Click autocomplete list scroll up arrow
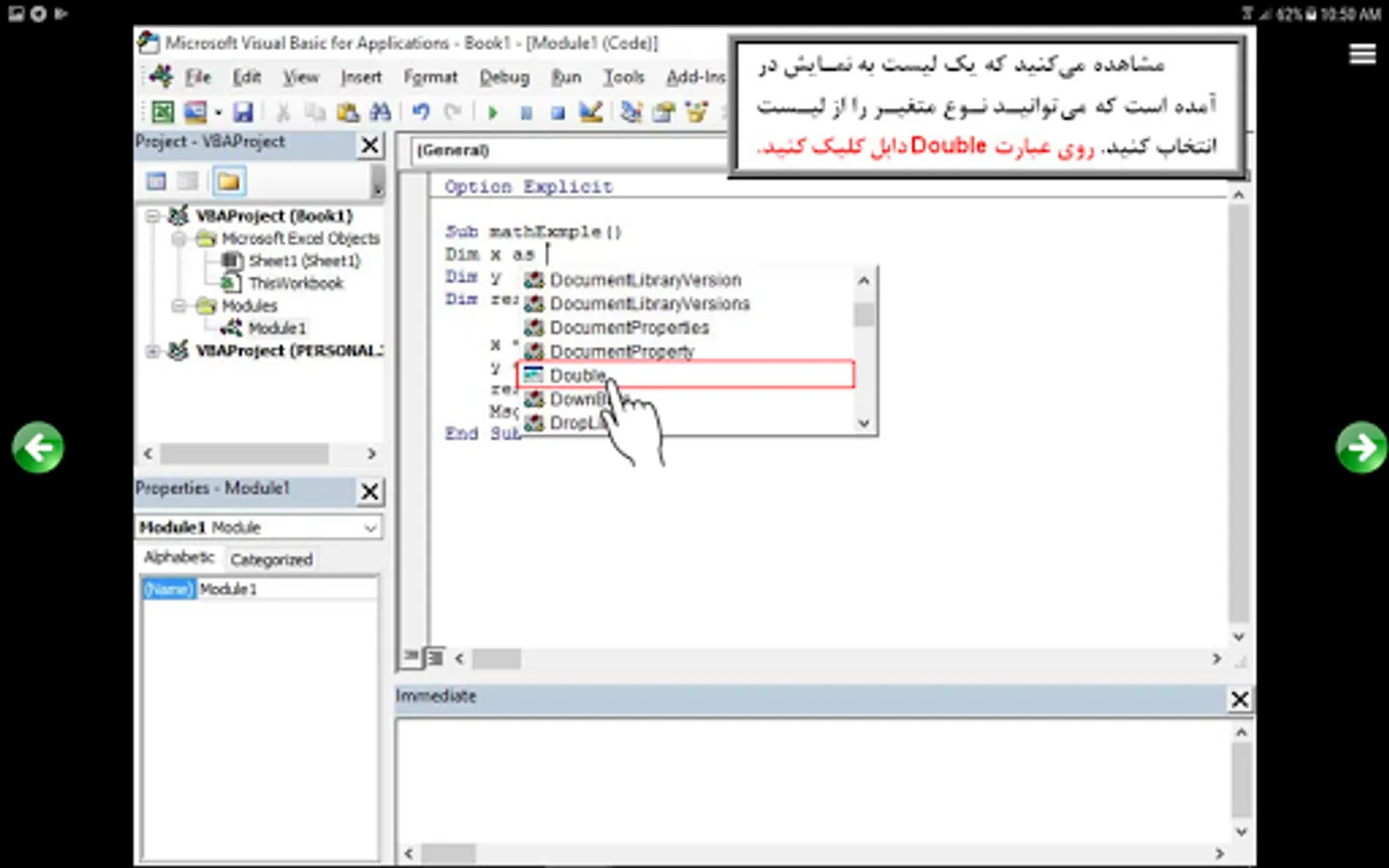Screen dimensions: 1389x868 (x=864, y=281)
